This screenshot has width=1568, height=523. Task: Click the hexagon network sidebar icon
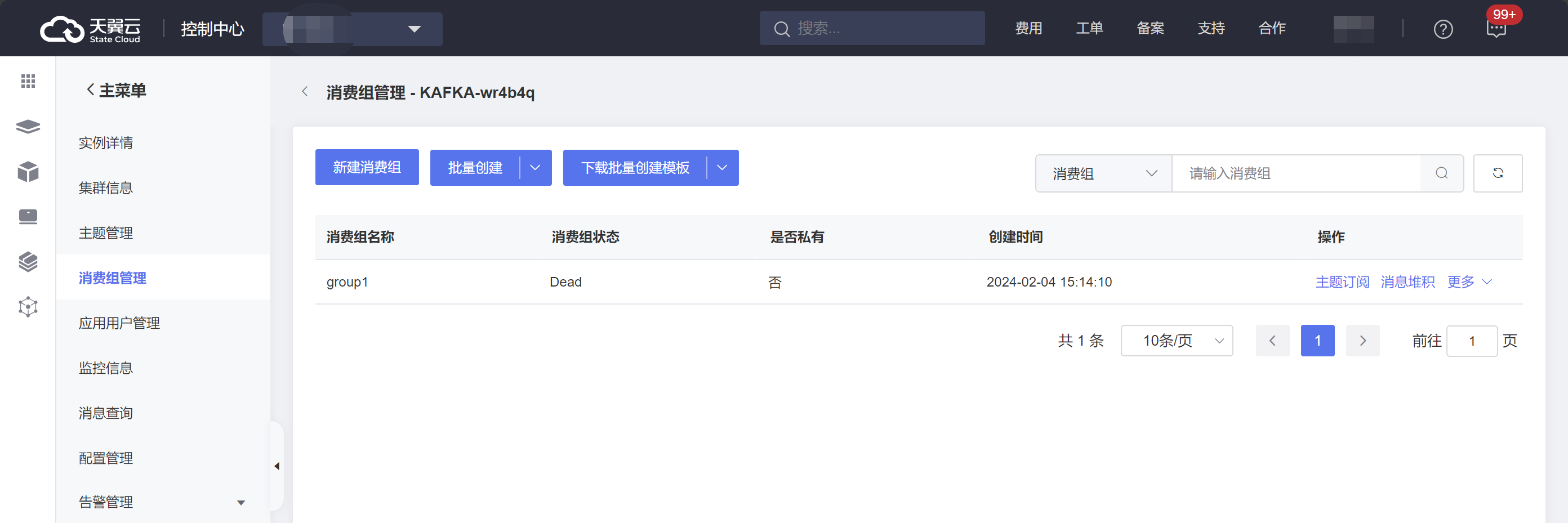point(28,306)
